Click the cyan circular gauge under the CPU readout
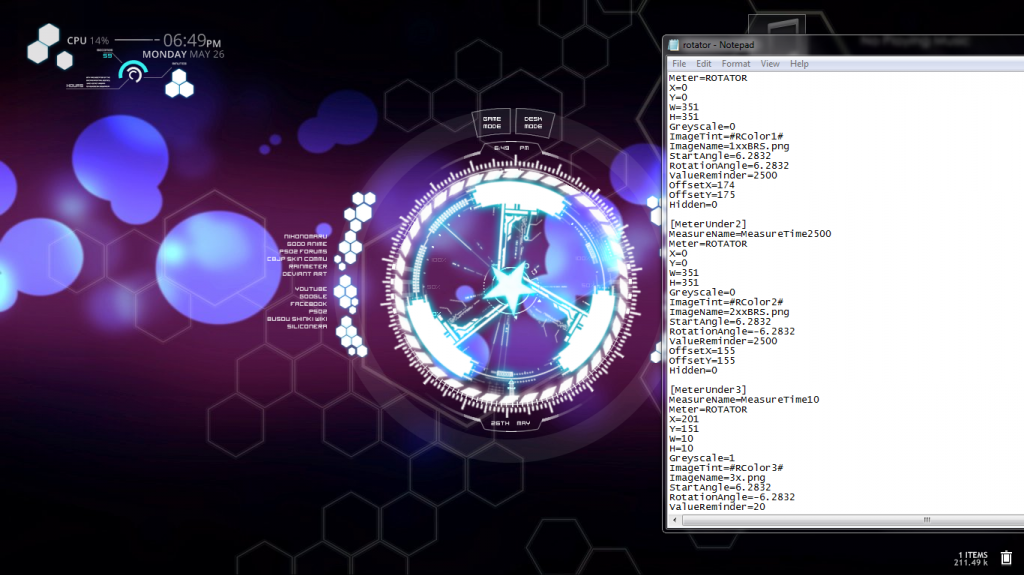Image resolution: width=1024 pixels, height=575 pixels. tap(133, 73)
